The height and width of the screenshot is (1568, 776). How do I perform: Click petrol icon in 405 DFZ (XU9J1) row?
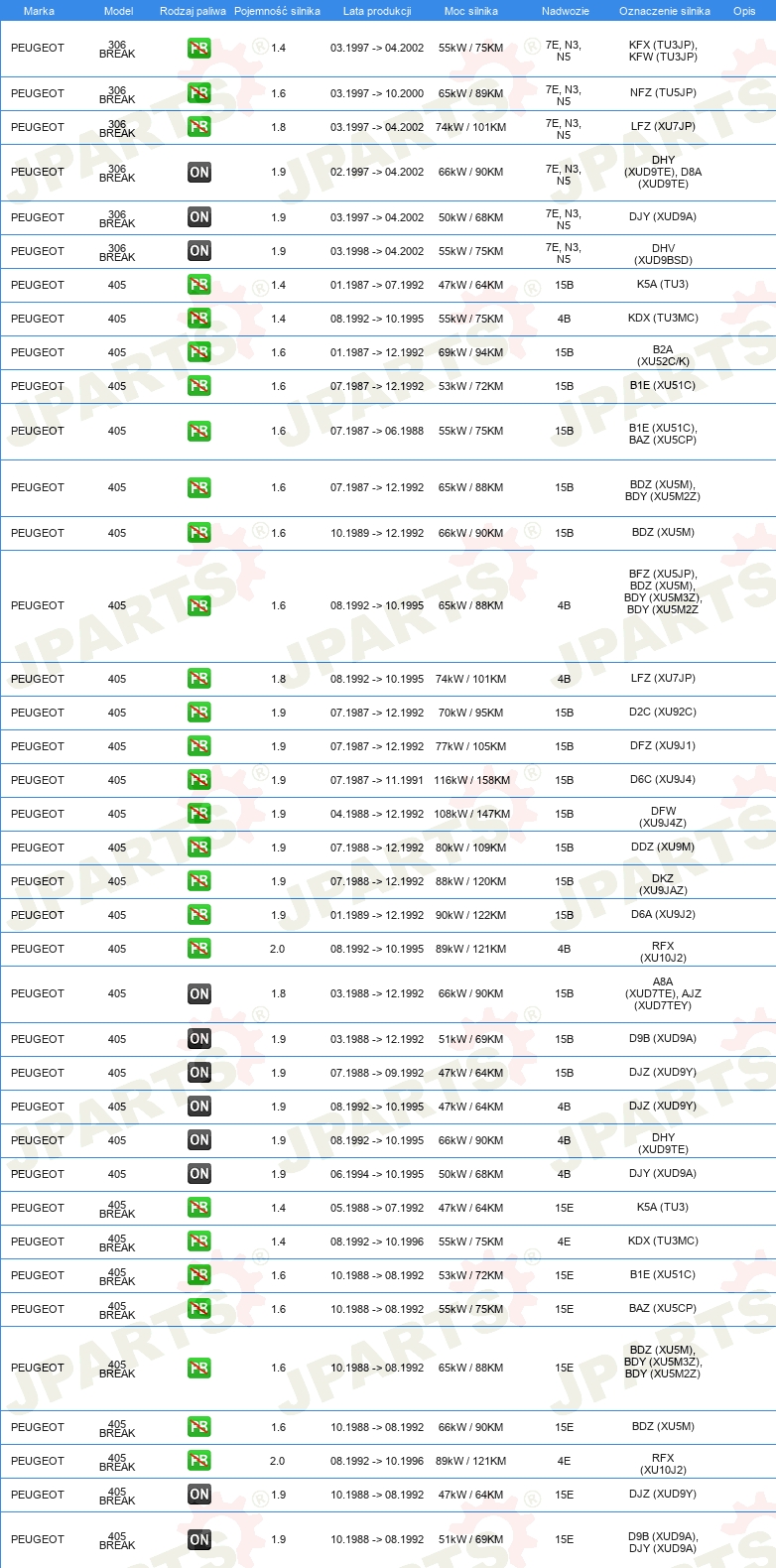[x=199, y=746]
